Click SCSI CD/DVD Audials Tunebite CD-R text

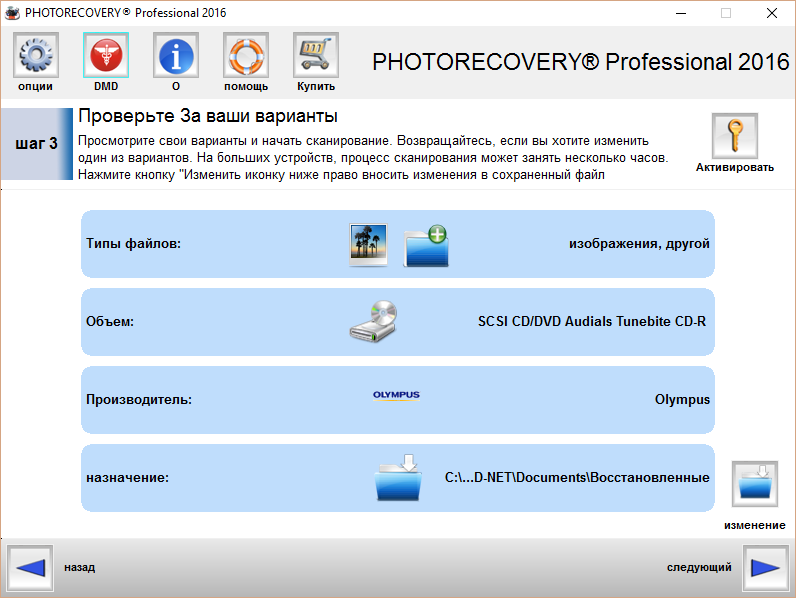click(592, 321)
